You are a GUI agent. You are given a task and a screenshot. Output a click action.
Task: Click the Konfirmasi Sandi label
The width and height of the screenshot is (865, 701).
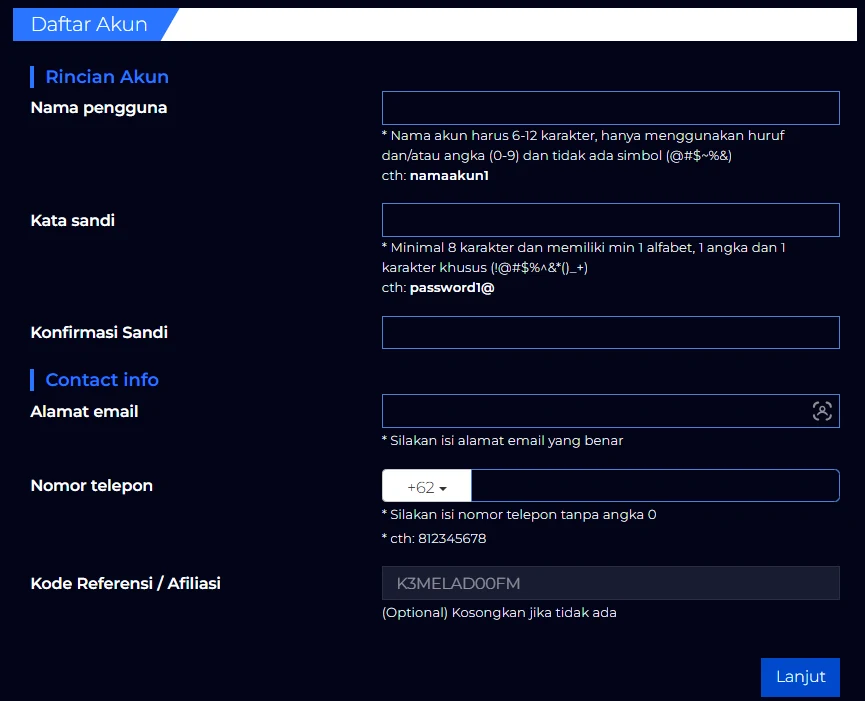coord(99,332)
